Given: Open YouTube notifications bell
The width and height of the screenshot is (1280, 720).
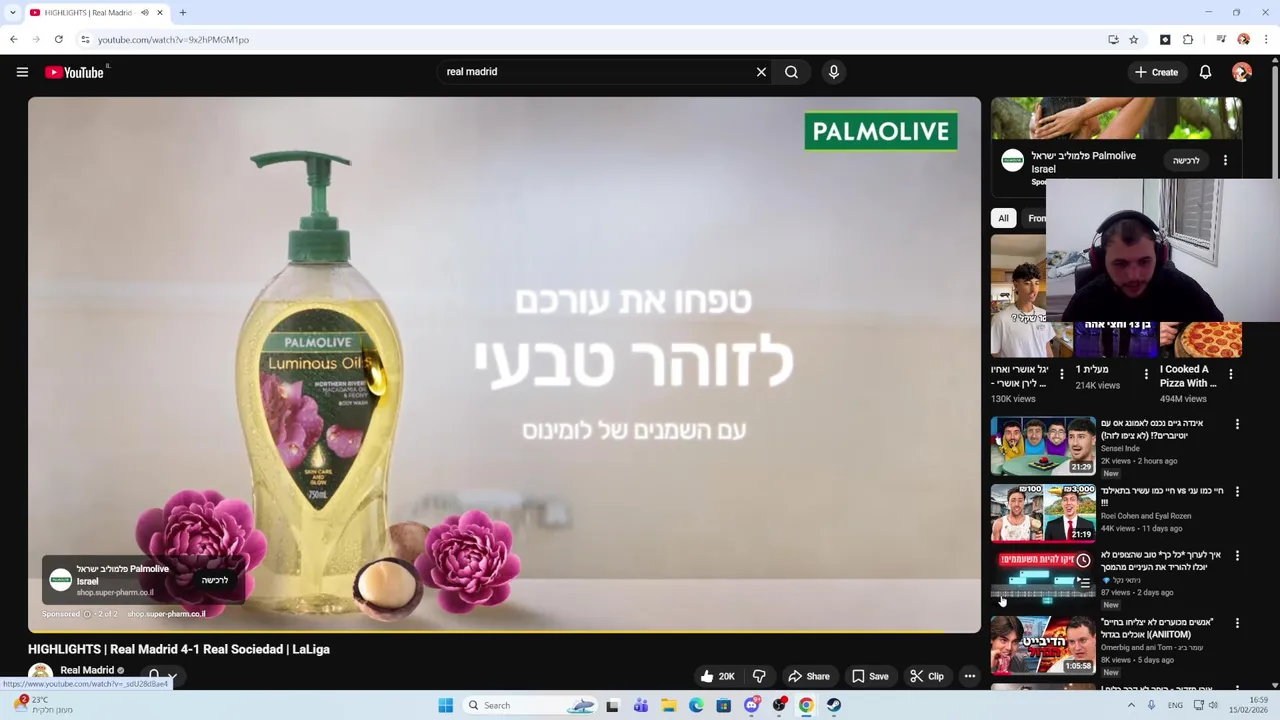Looking at the screenshot, I should 1205,72.
